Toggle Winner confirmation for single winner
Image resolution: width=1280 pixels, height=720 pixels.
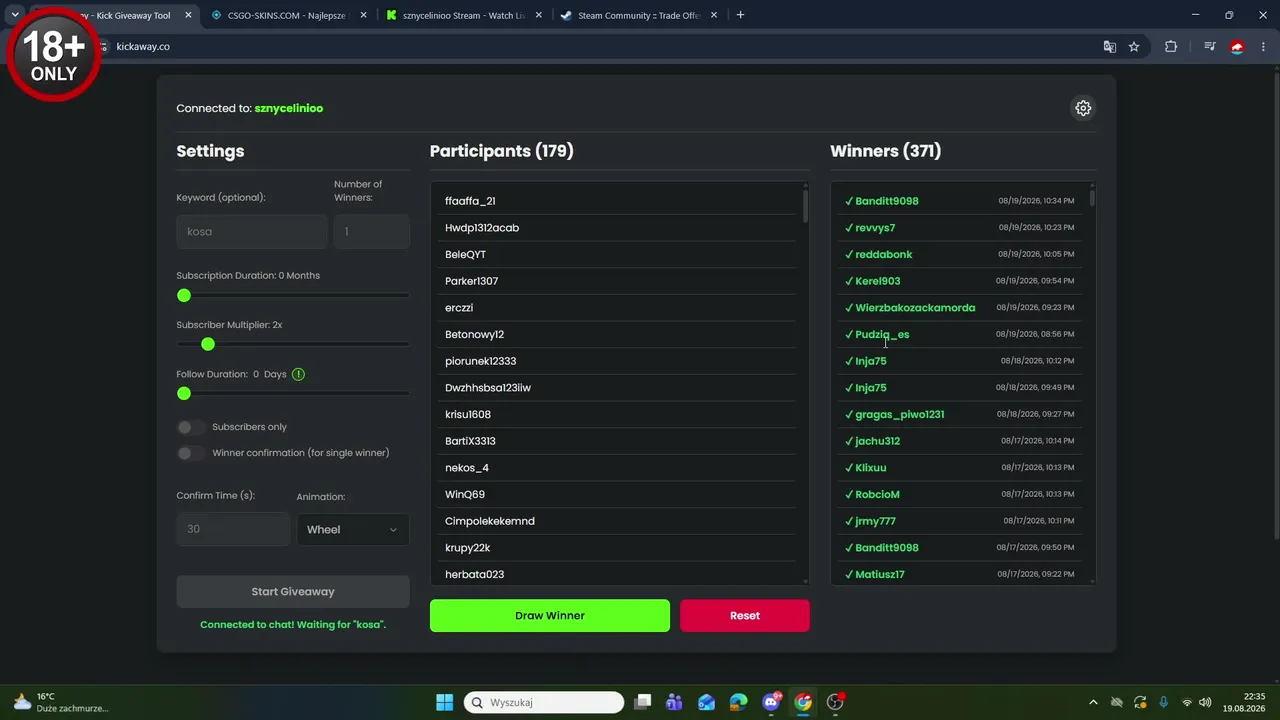190,453
